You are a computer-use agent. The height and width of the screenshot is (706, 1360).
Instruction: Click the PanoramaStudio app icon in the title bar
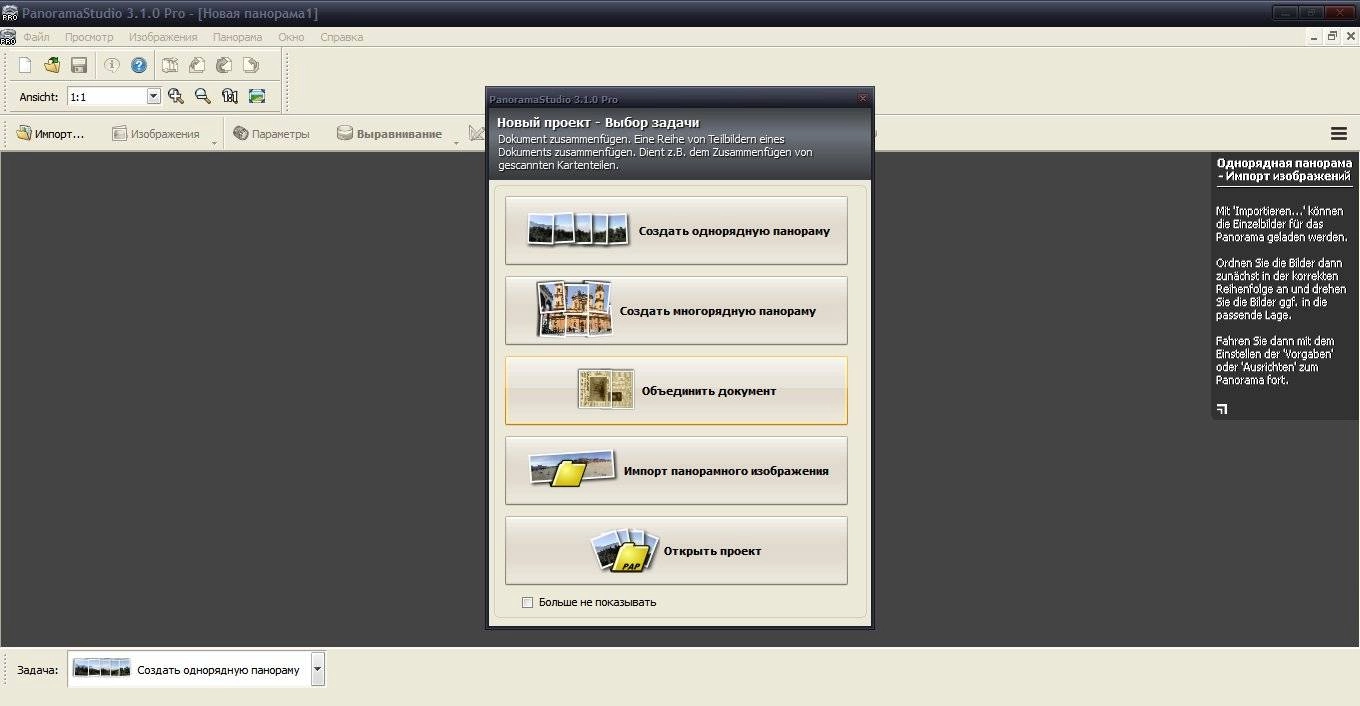9,13
